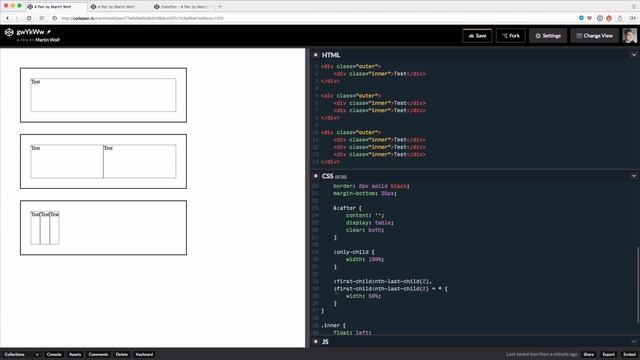The height and width of the screenshot is (360, 640).
Task: Click 'display: table;' in CSS editor
Action: click(x=370, y=222)
